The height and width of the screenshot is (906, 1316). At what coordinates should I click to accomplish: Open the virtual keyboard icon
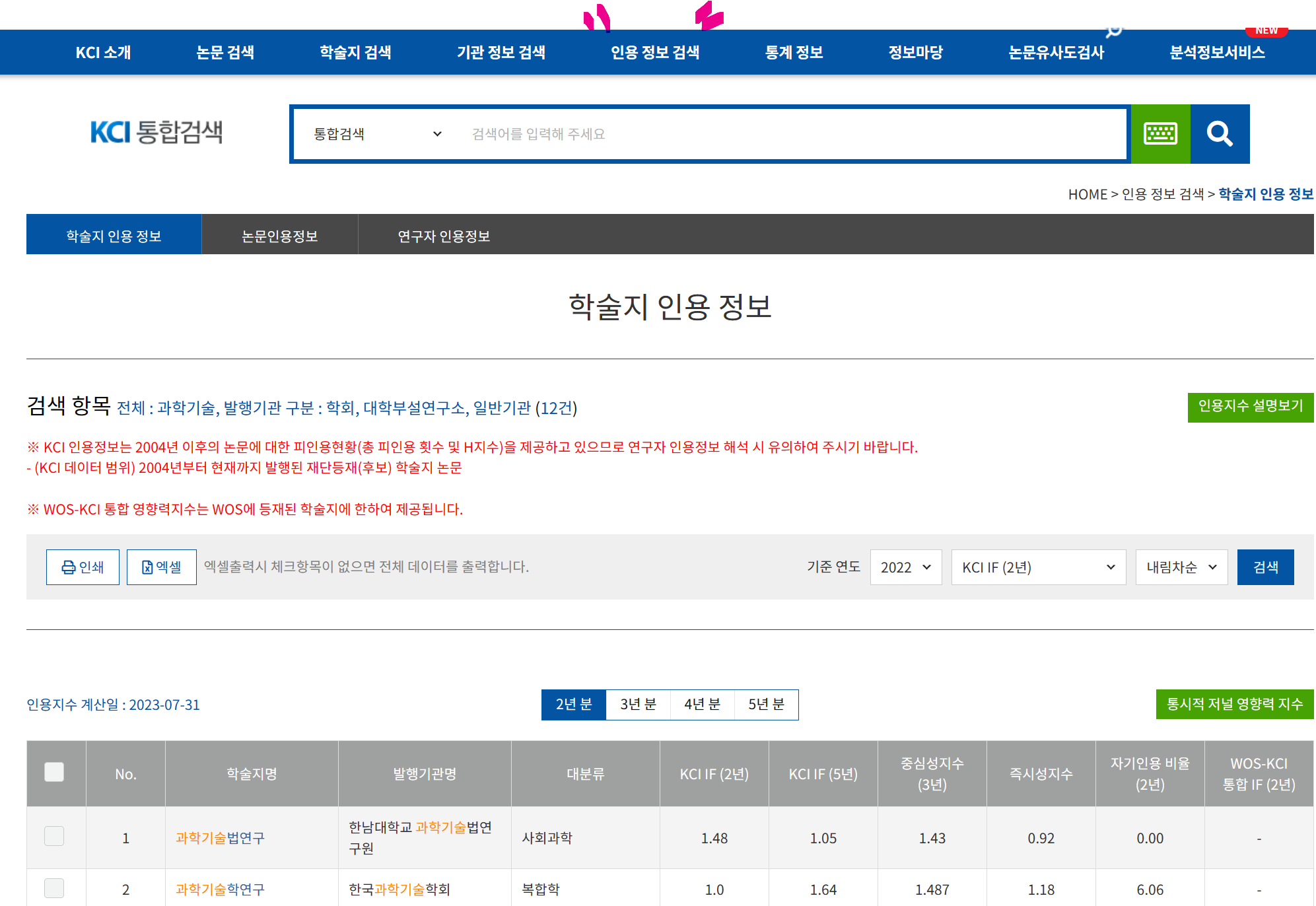point(1160,134)
